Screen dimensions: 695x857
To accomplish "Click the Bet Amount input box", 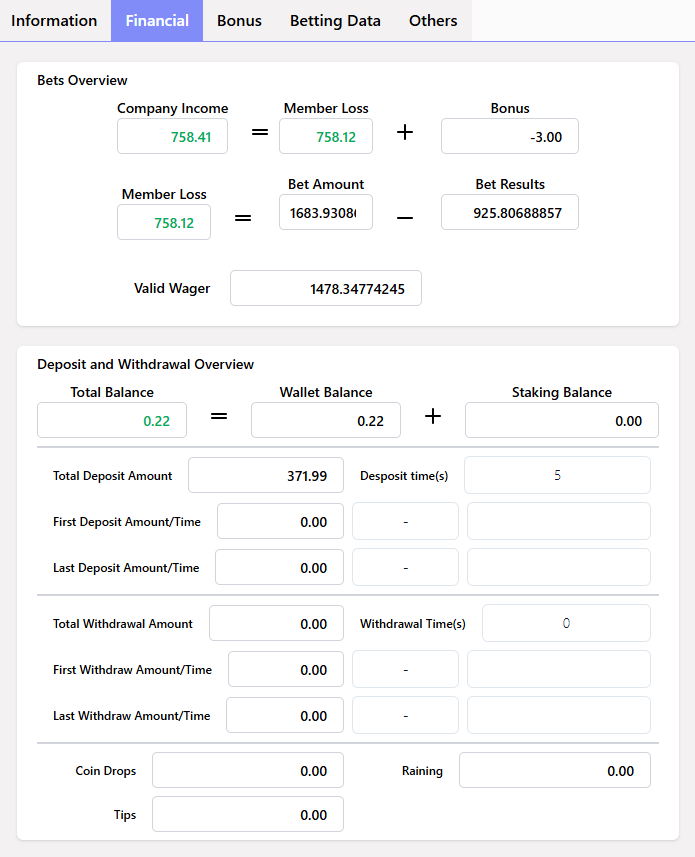I will pyautogui.click(x=325, y=212).
